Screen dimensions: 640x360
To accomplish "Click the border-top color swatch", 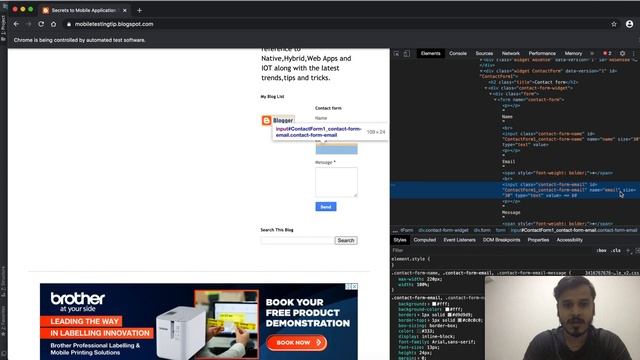I will [x=461, y=320].
